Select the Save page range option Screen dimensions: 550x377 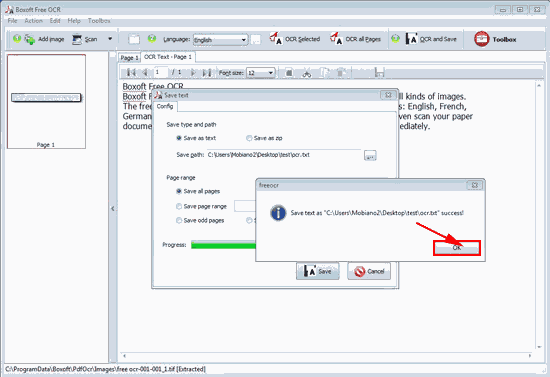click(179, 206)
